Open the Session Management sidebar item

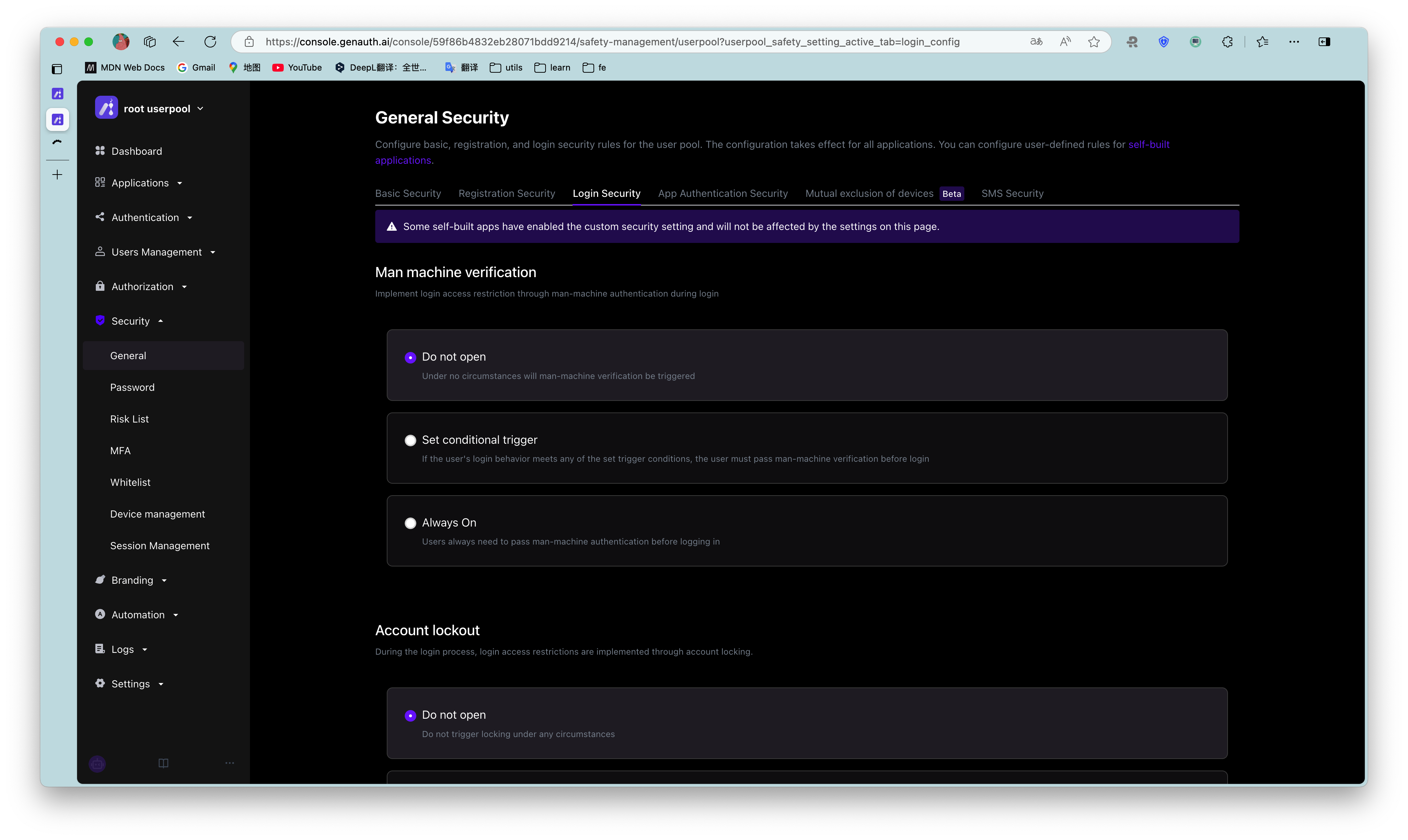tap(160, 546)
